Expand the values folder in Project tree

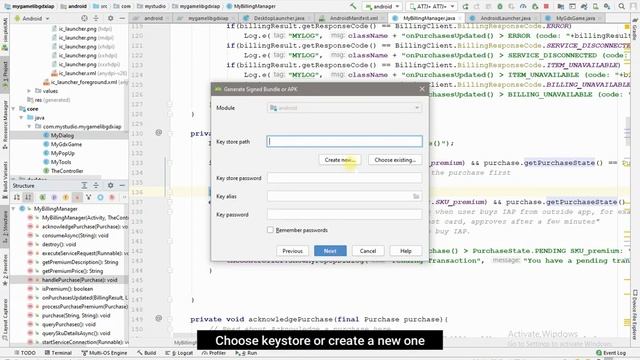(x=29, y=91)
